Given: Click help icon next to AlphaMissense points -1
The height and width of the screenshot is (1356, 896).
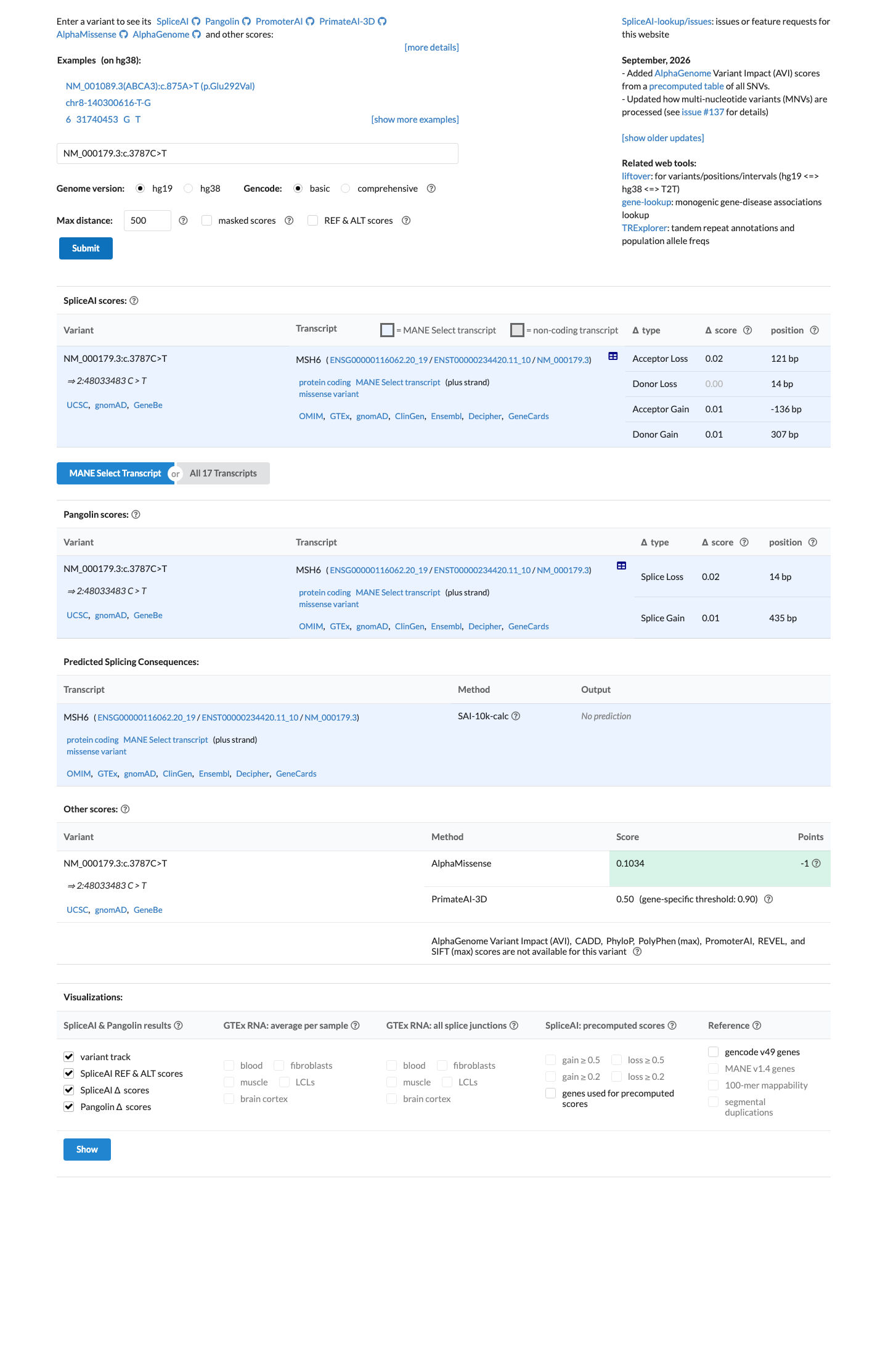Looking at the screenshot, I should 816,864.
